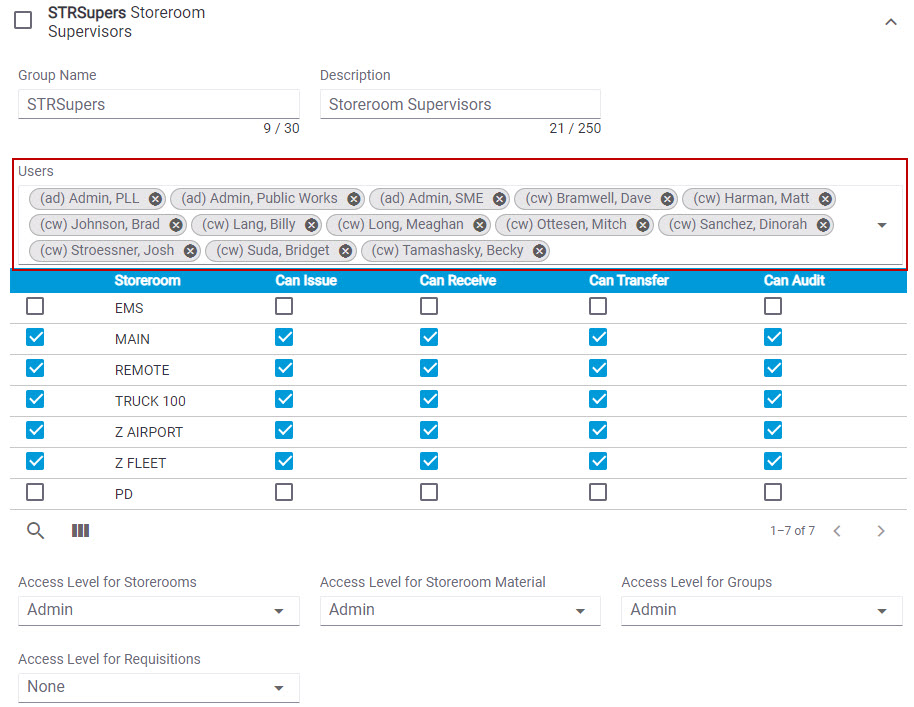Click the storeroom table search icon

pos(36,531)
